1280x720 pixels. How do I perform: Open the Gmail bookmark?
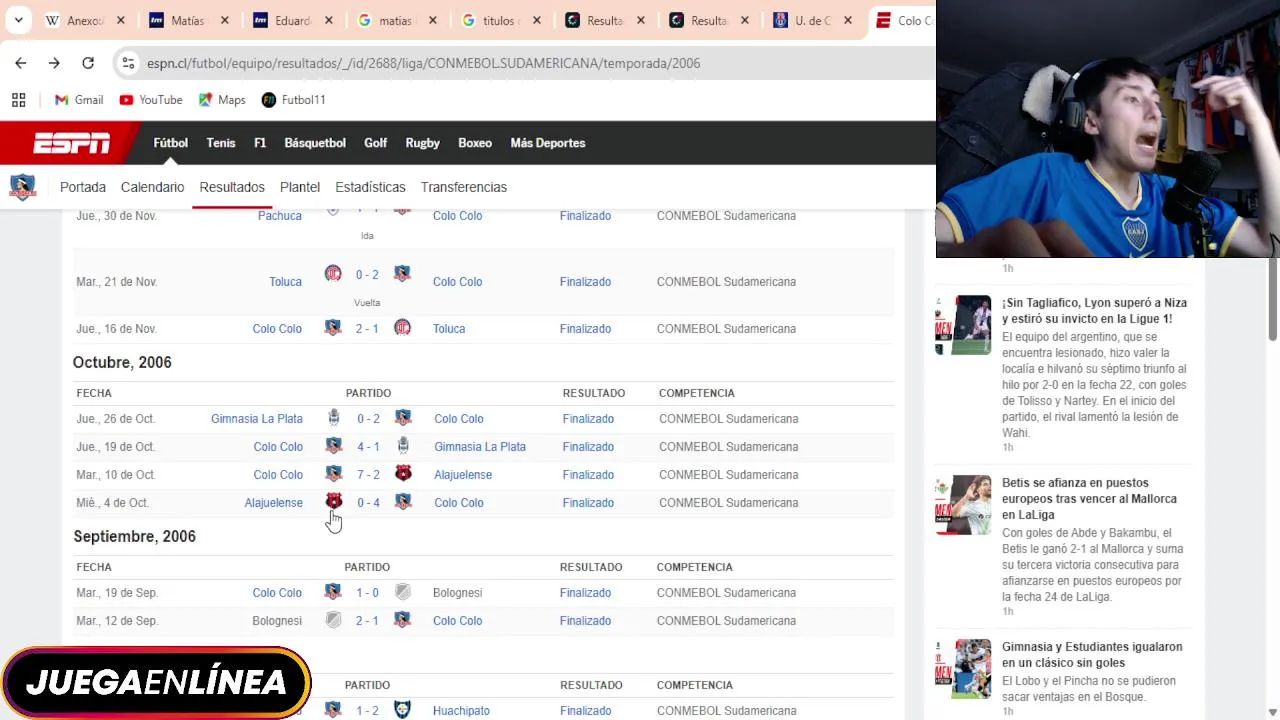tap(79, 100)
